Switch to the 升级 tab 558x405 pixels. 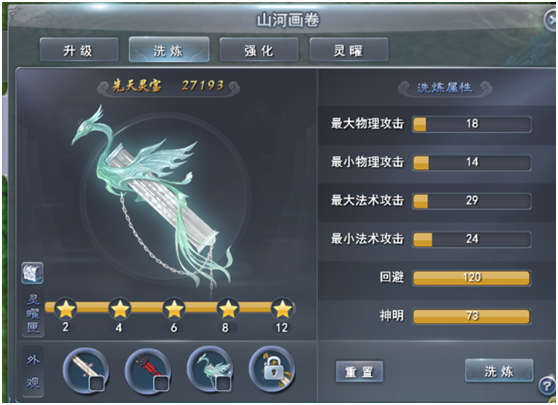pos(79,50)
